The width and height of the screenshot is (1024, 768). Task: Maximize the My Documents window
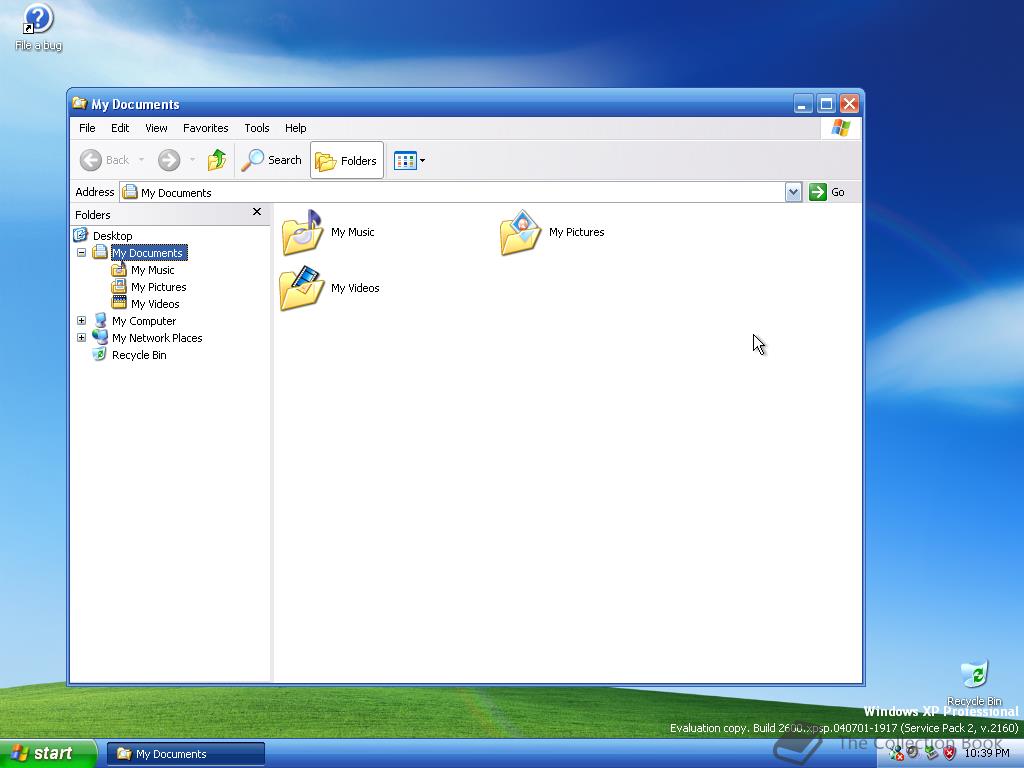coord(826,104)
